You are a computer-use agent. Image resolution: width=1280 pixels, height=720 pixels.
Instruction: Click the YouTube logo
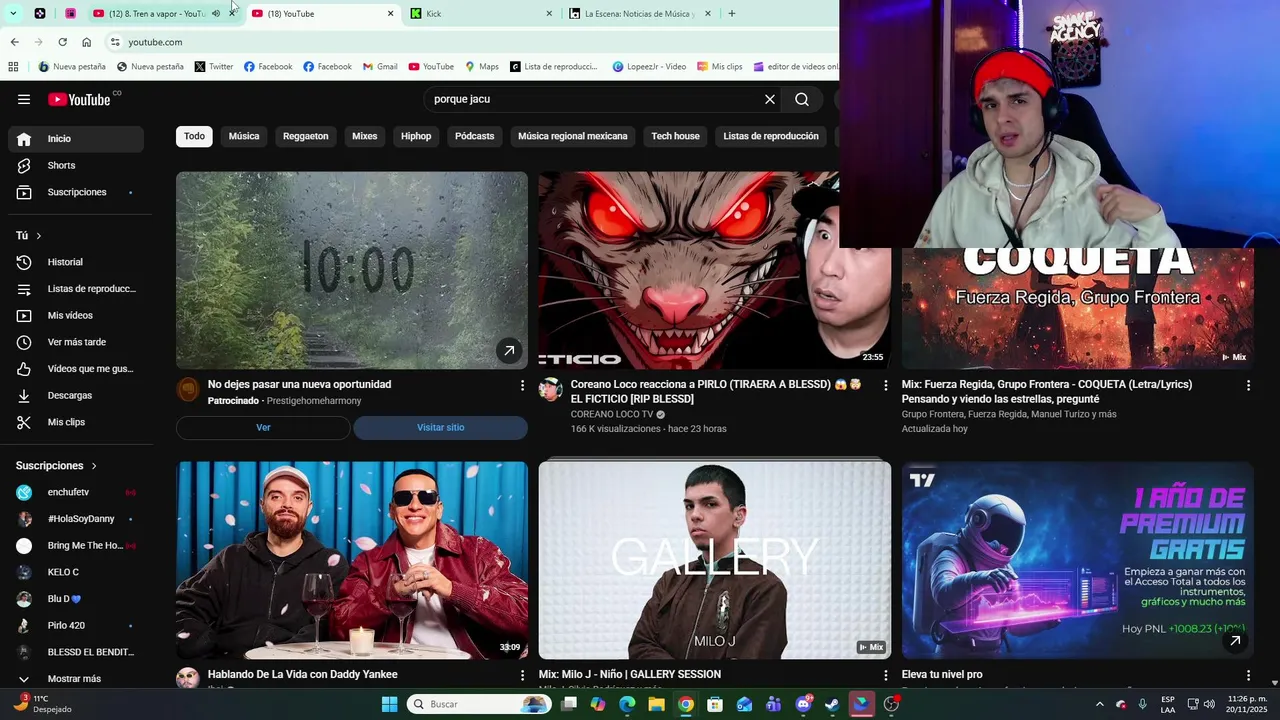tap(80, 99)
